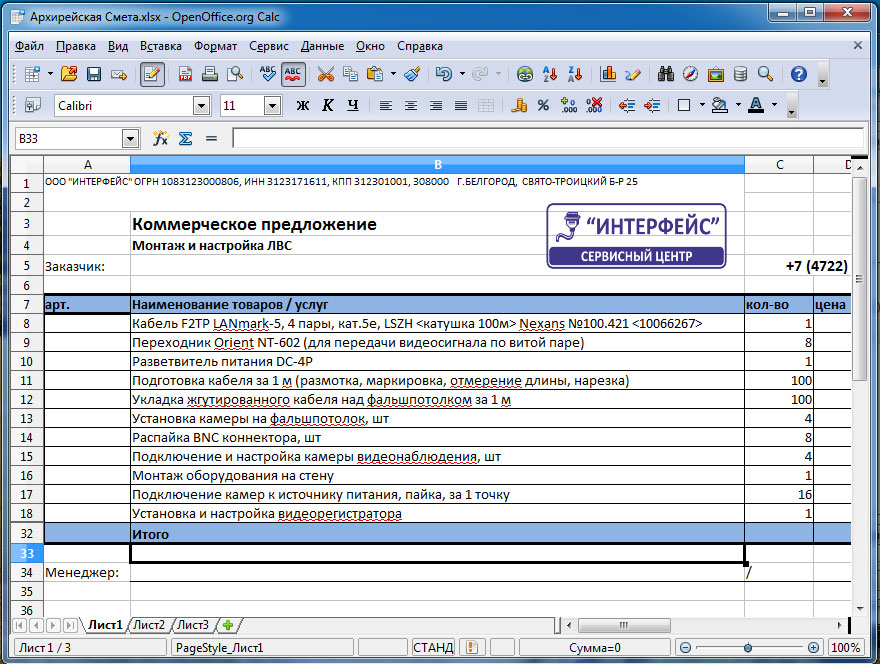This screenshot has height=664, width=880.
Task: Click the Save document icon
Action: (x=94, y=74)
